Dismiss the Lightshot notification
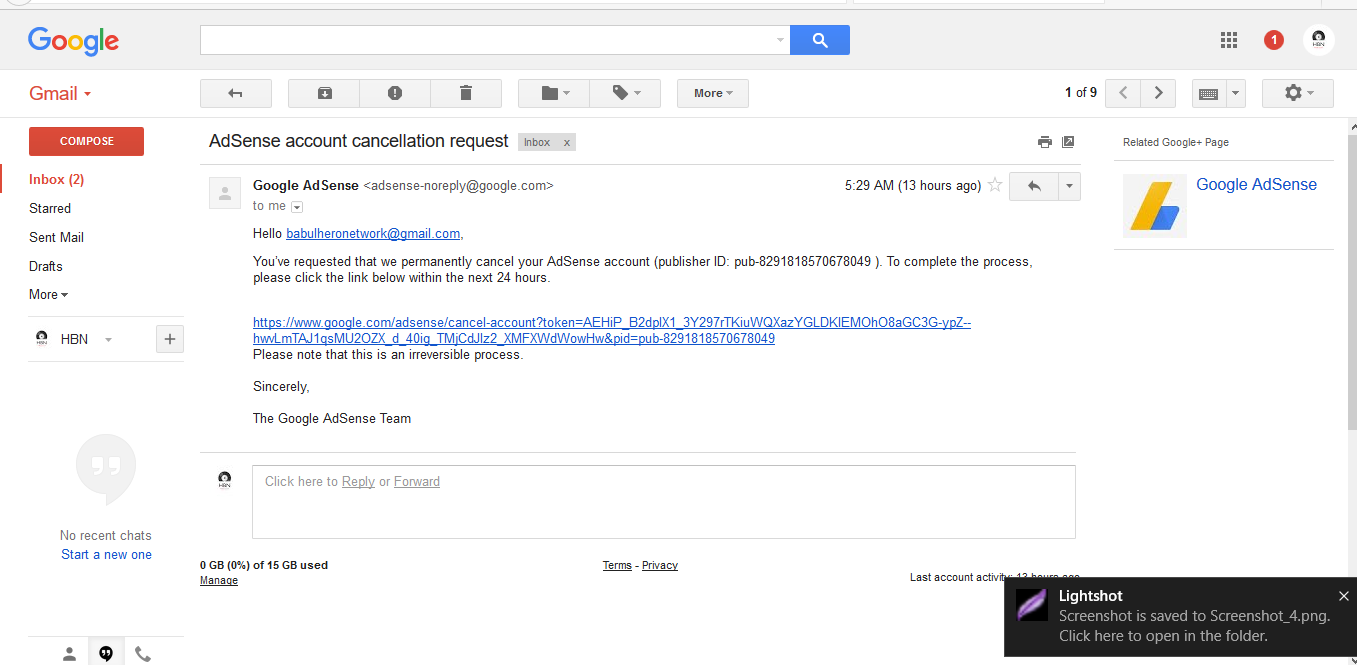The image size is (1357, 665). click(1343, 596)
